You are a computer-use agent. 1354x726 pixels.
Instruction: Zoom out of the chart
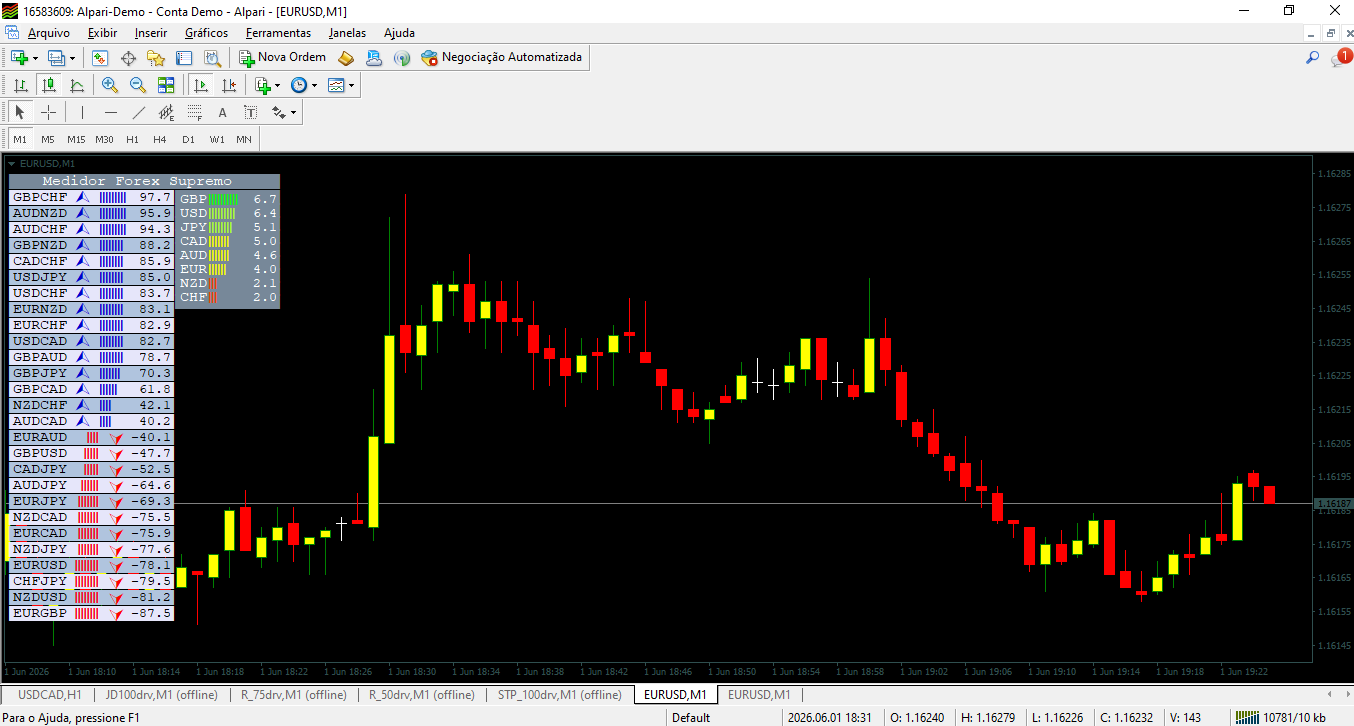138,86
